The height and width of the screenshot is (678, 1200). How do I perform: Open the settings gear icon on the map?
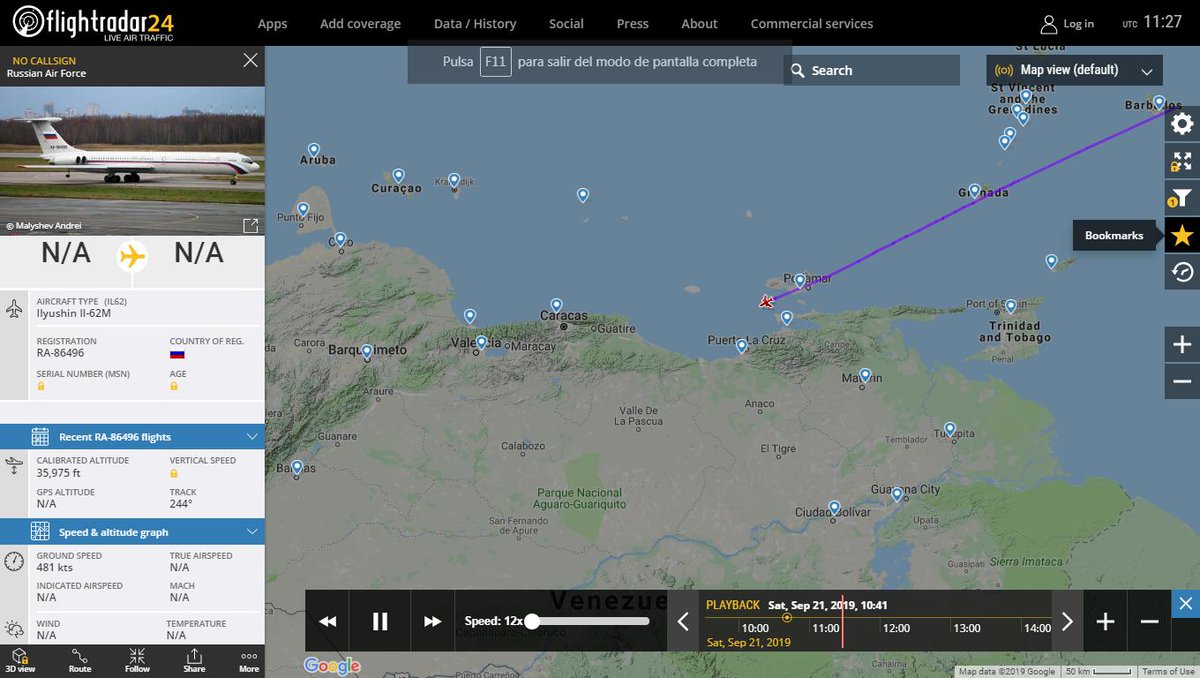(x=1182, y=124)
